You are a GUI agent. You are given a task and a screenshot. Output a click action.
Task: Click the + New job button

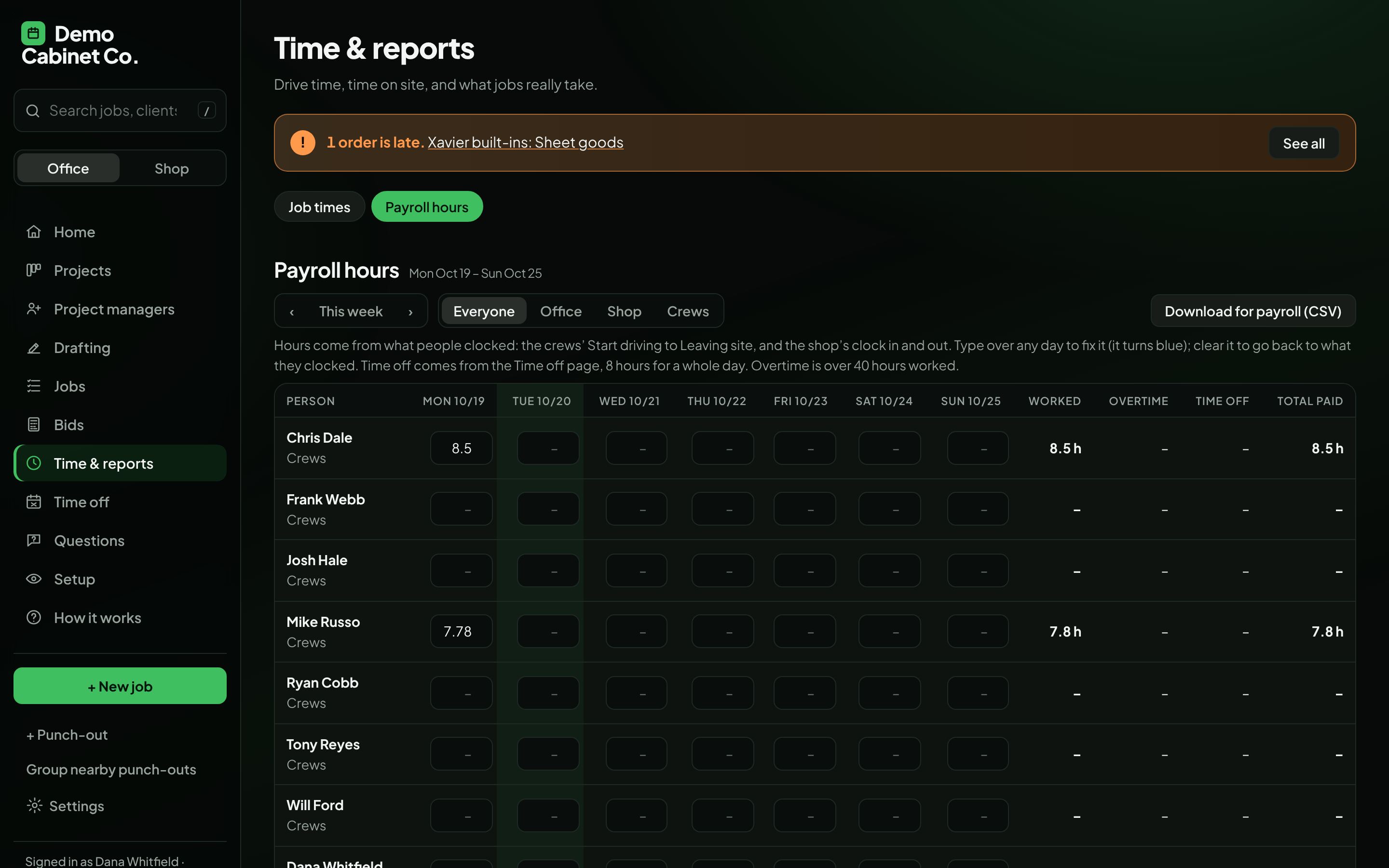click(120, 685)
